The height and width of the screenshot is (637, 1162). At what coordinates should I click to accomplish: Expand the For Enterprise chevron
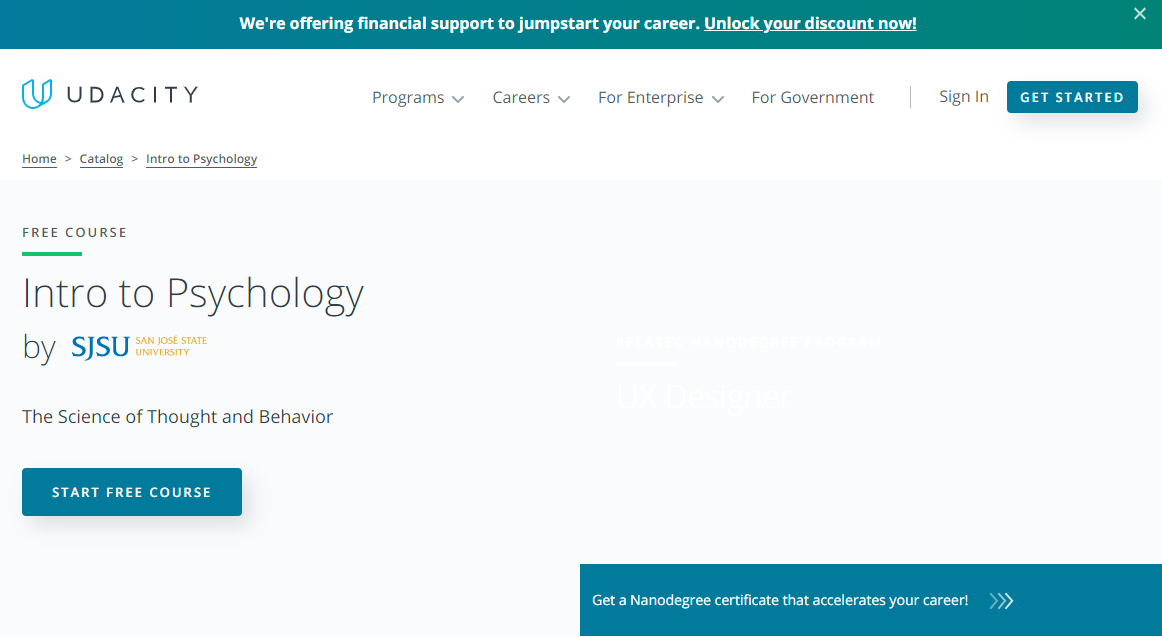(717, 99)
